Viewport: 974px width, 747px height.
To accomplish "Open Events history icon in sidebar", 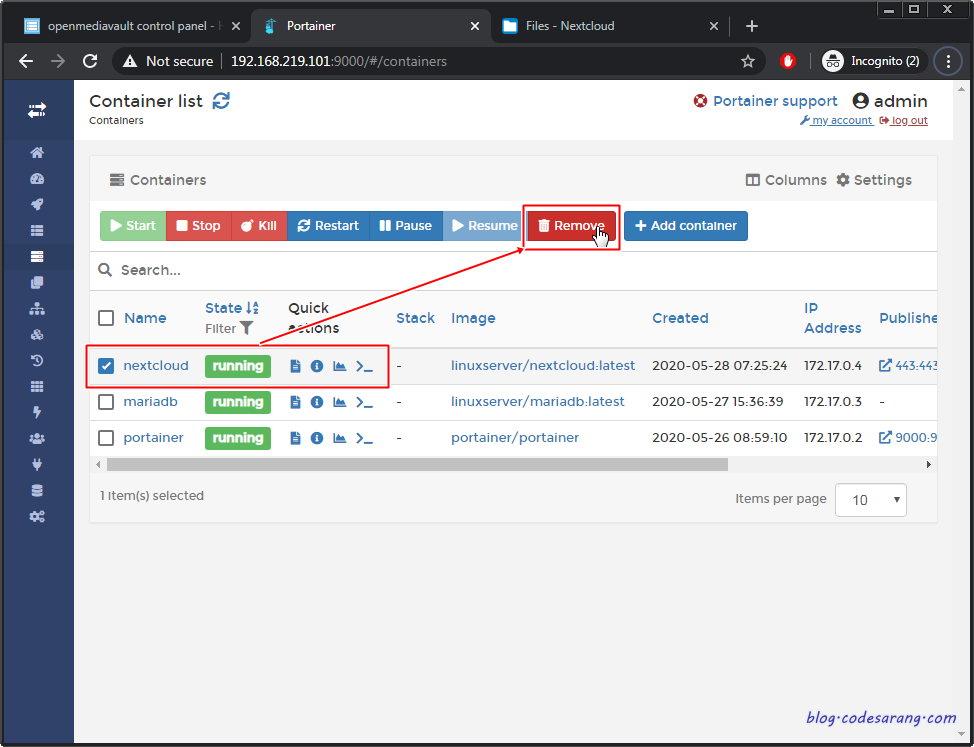I will [37, 361].
